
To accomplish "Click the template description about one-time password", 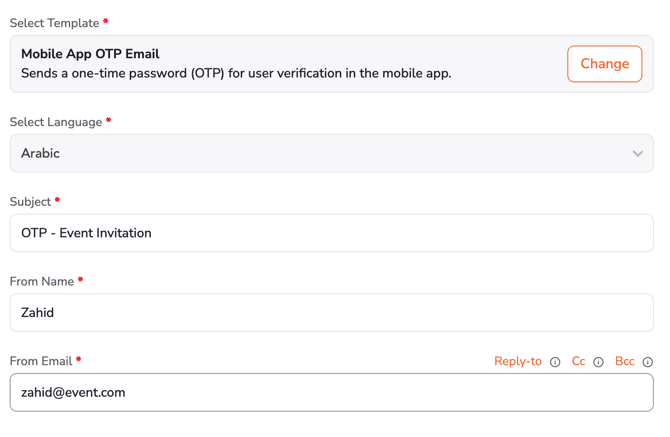I will pos(236,73).
